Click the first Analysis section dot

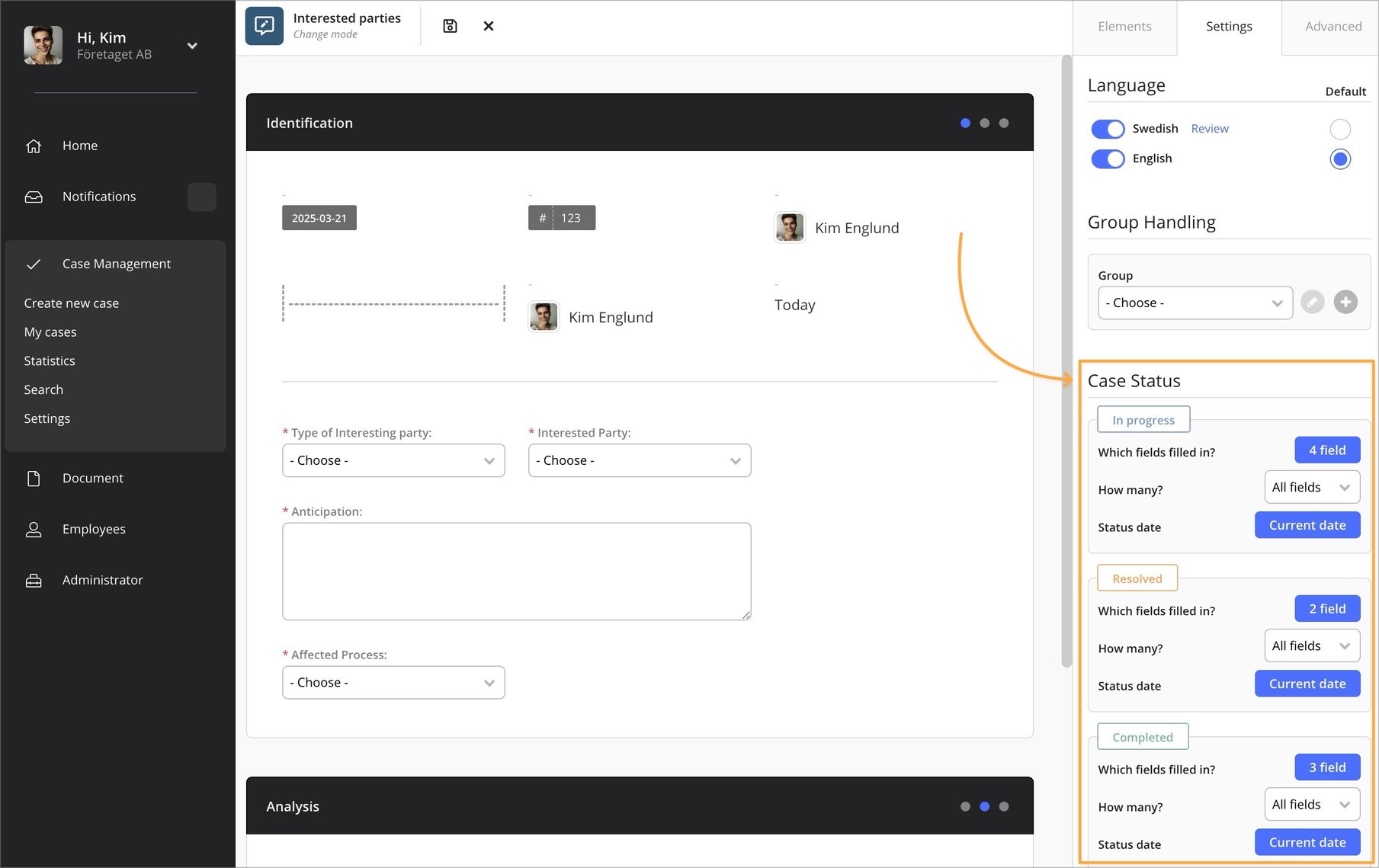965,806
